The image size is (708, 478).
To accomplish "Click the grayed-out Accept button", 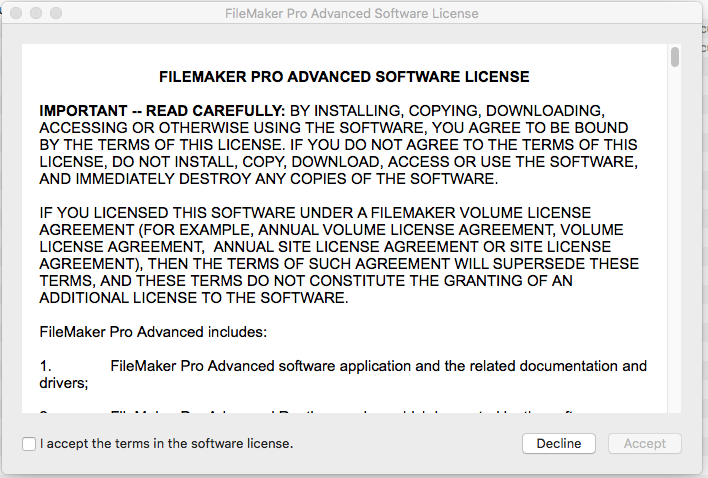I will pos(645,444).
